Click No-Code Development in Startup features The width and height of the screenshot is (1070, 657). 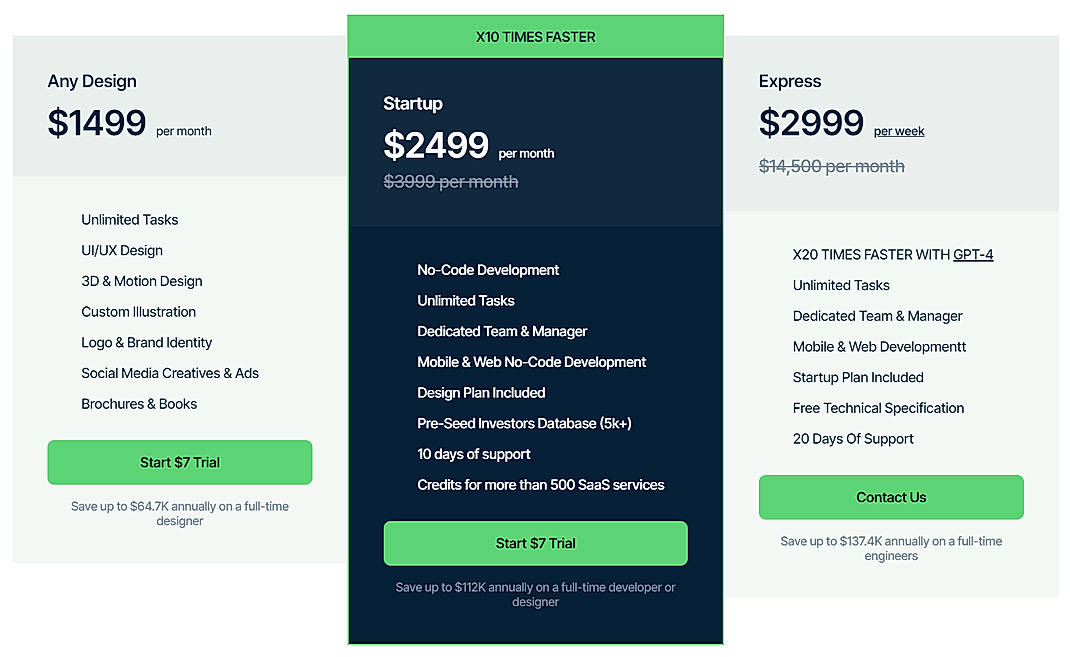coord(488,269)
